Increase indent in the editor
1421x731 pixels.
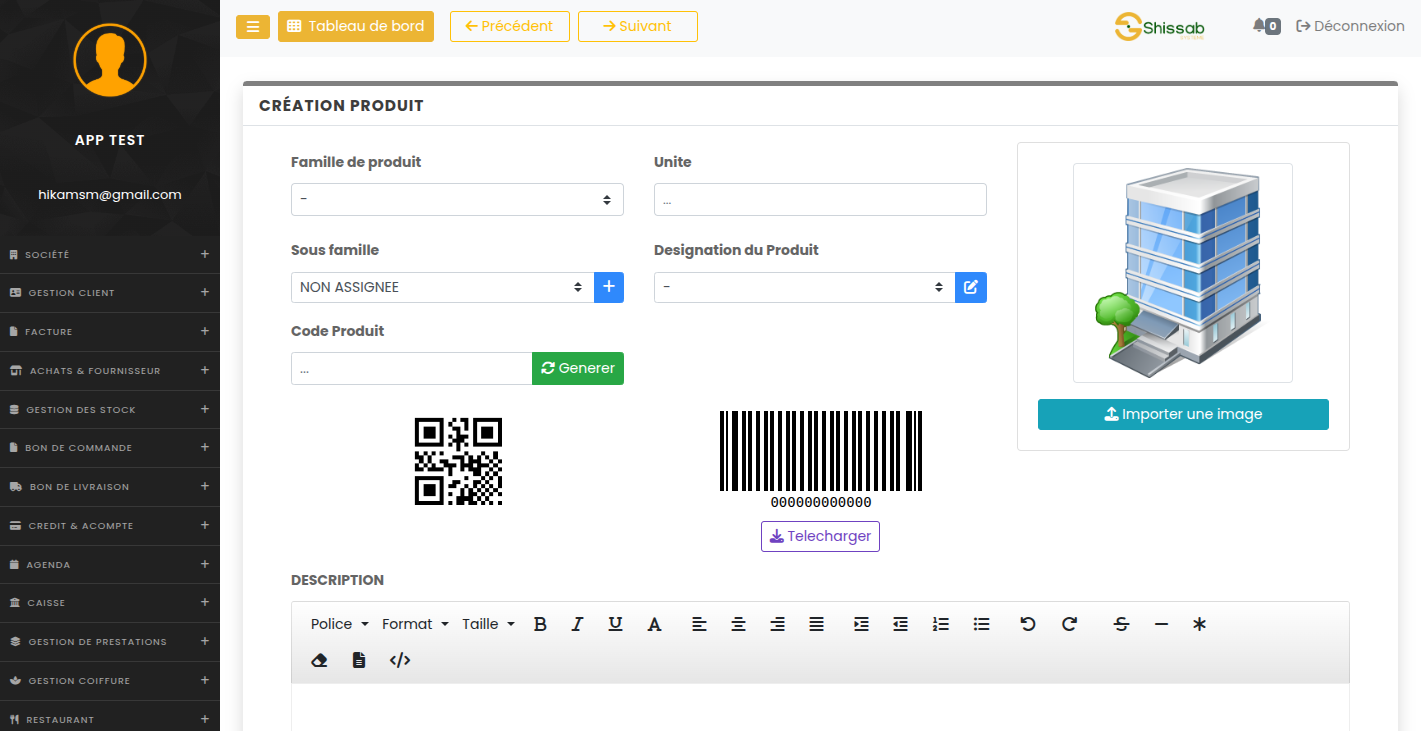tap(861, 624)
